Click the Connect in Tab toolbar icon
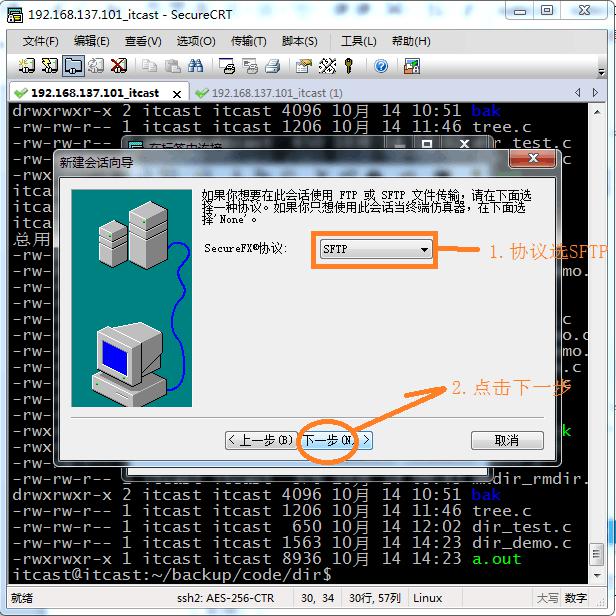 [x=73, y=66]
